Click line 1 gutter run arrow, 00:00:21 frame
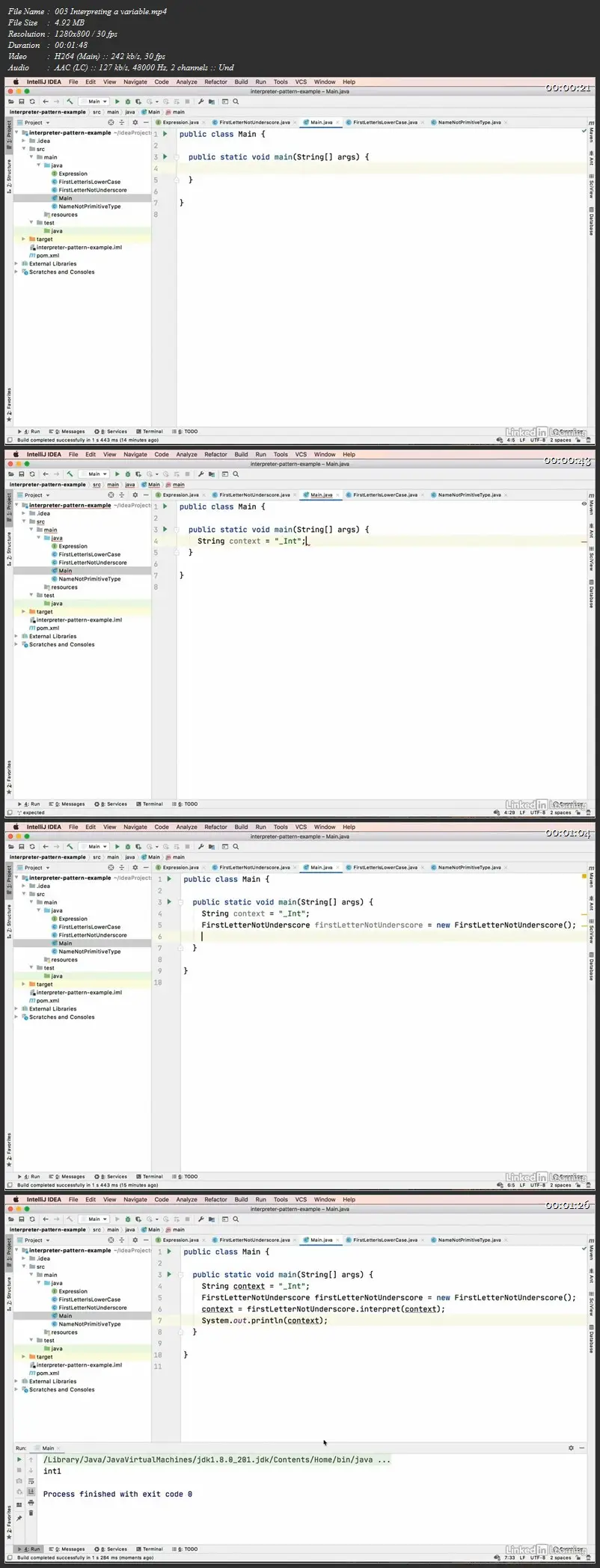600x1568 pixels. pyautogui.click(x=165, y=134)
